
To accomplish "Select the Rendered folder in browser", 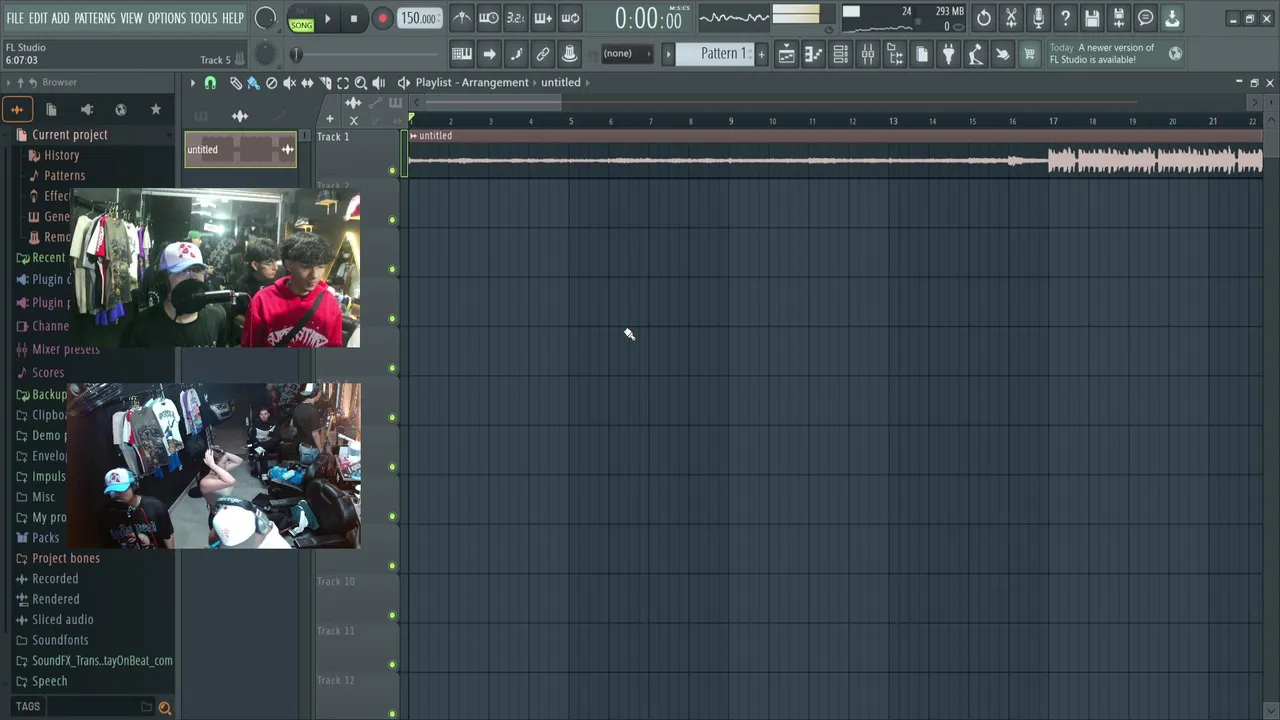I will tap(56, 599).
